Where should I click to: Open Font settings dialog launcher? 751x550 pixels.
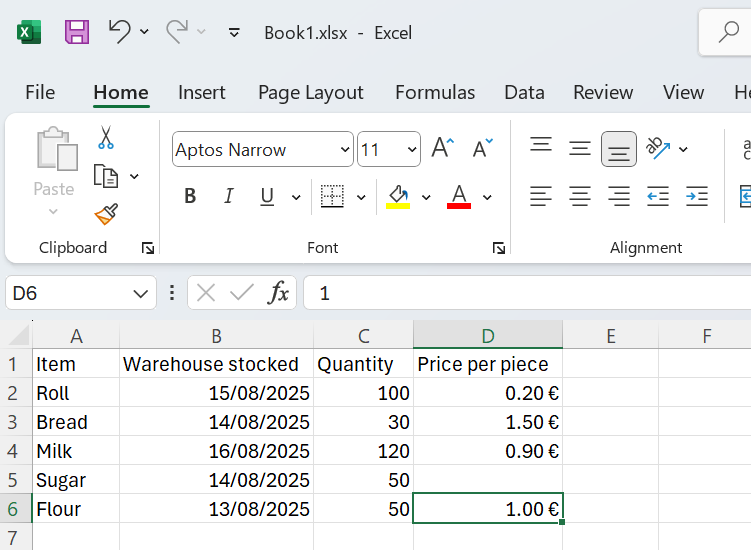pos(499,248)
